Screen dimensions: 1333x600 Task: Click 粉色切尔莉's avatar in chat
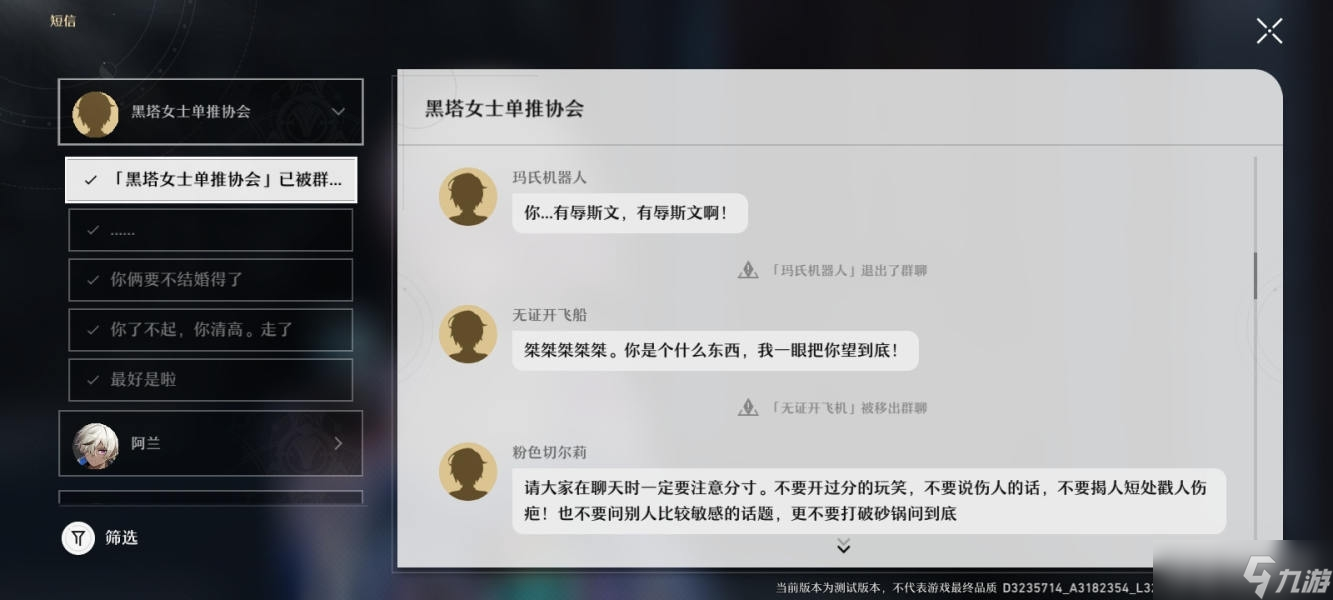468,472
